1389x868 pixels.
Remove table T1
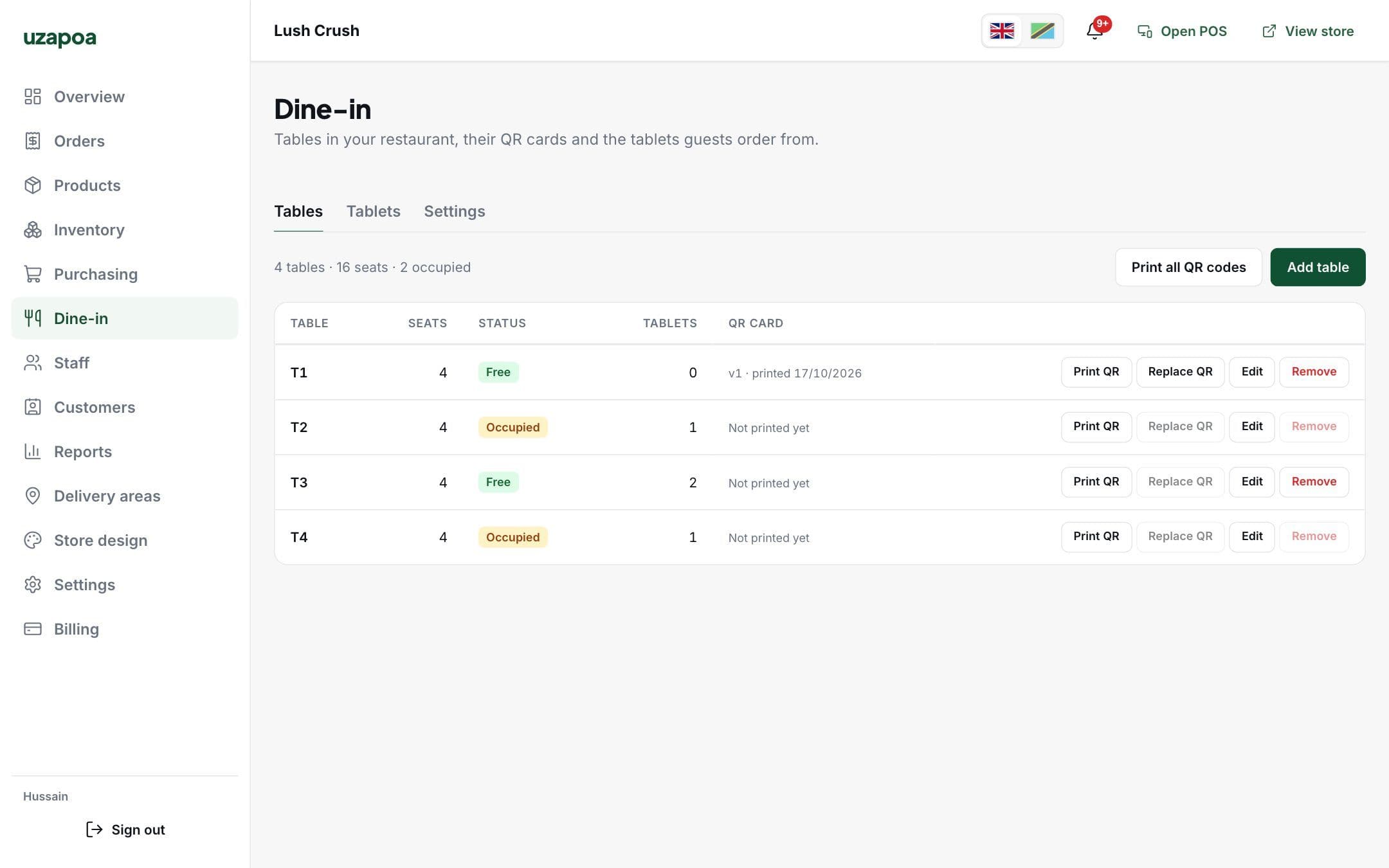coord(1314,372)
